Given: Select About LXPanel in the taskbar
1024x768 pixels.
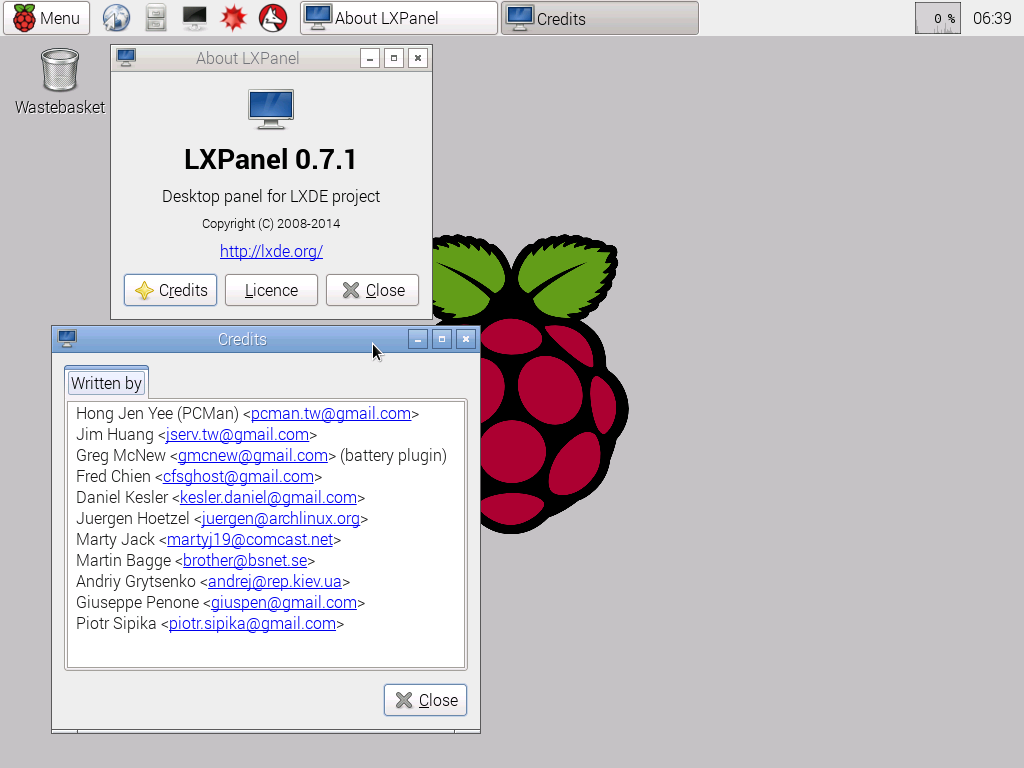Looking at the screenshot, I should tap(398, 18).
